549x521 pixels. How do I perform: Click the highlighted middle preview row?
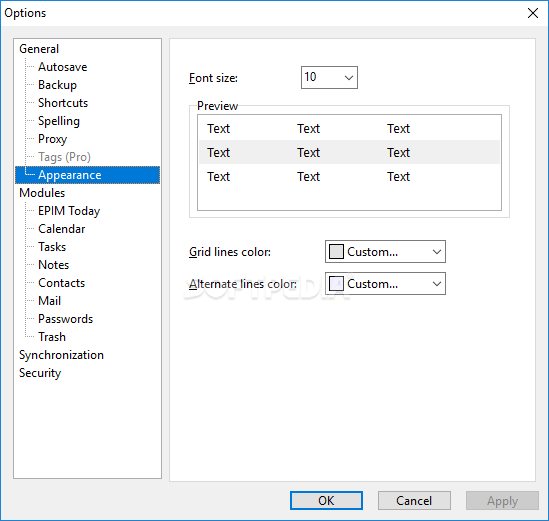[349, 152]
